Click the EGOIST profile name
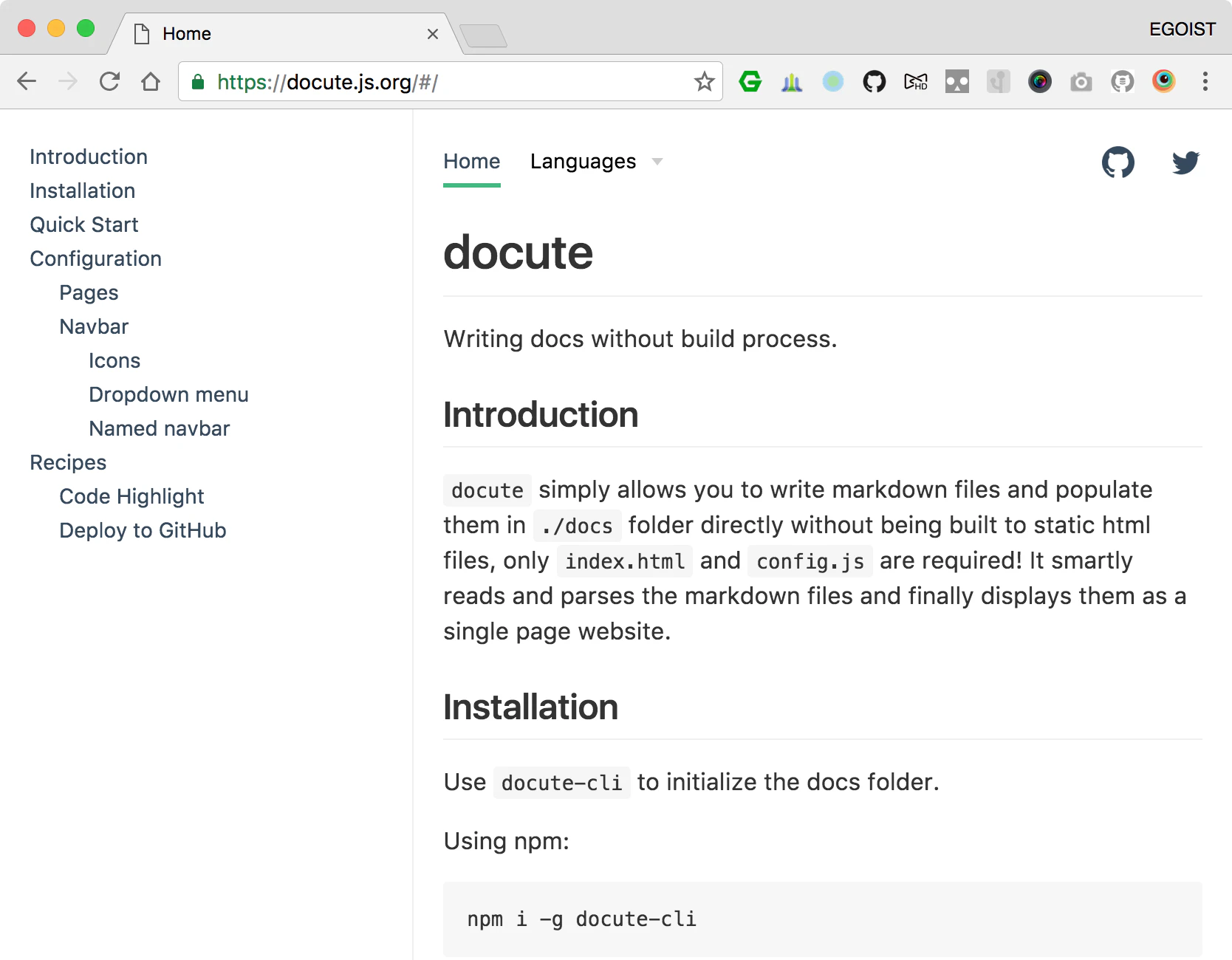The width and height of the screenshot is (1232, 960). (1183, 29)
